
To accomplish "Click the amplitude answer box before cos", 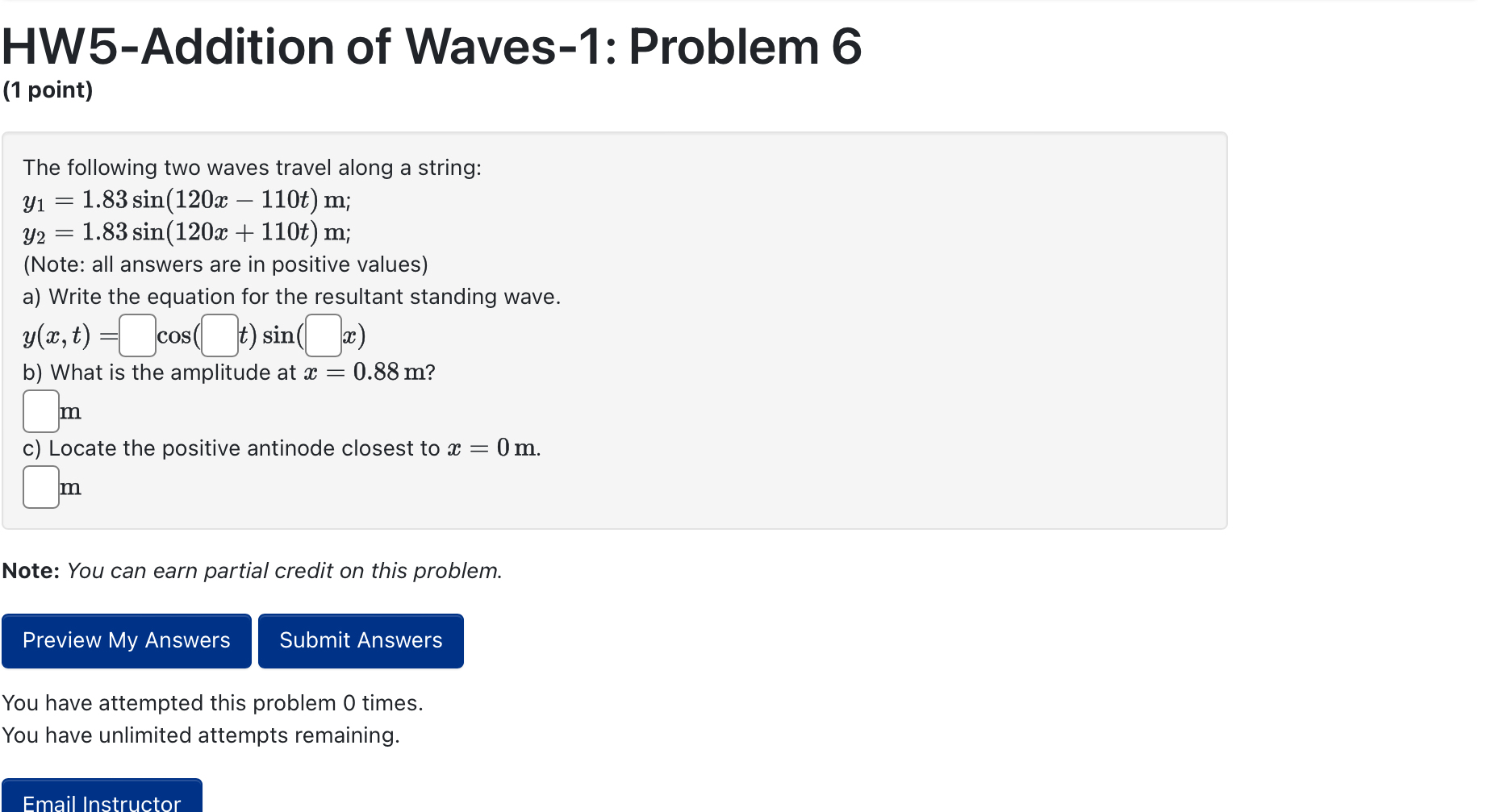I will click(136, 335).
